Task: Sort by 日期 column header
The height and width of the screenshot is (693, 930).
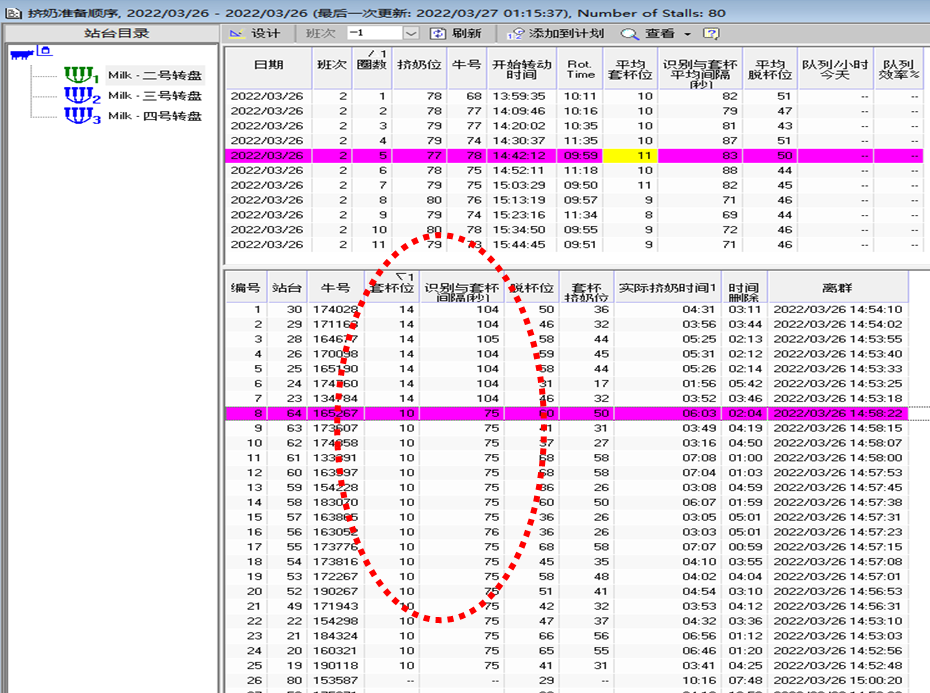Action: tap(269, 68)
